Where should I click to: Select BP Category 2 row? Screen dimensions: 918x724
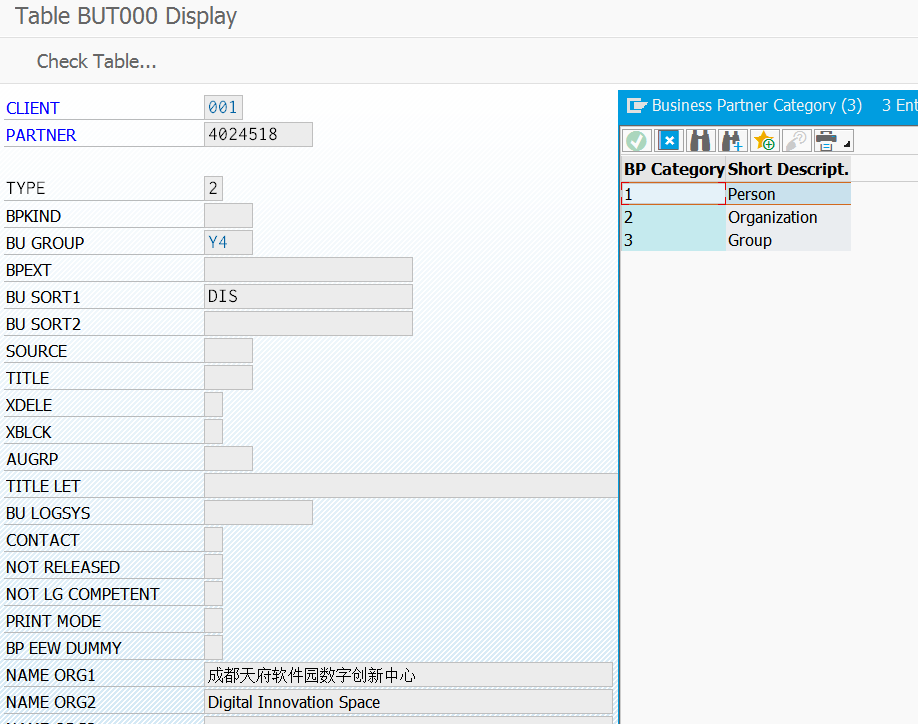pos(673,217)
